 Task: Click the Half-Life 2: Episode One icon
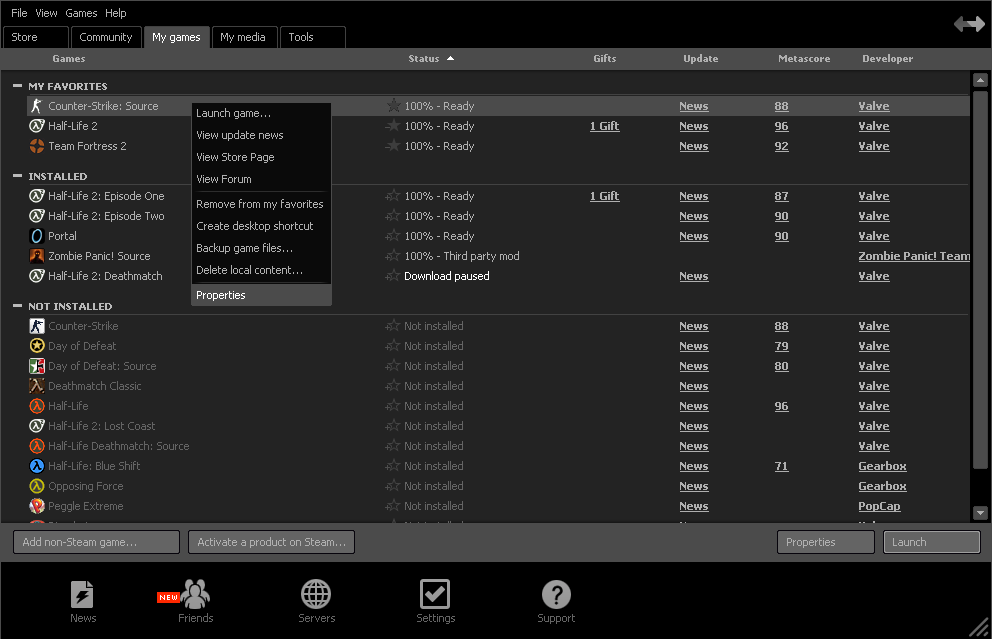click(x=37, y=196)
